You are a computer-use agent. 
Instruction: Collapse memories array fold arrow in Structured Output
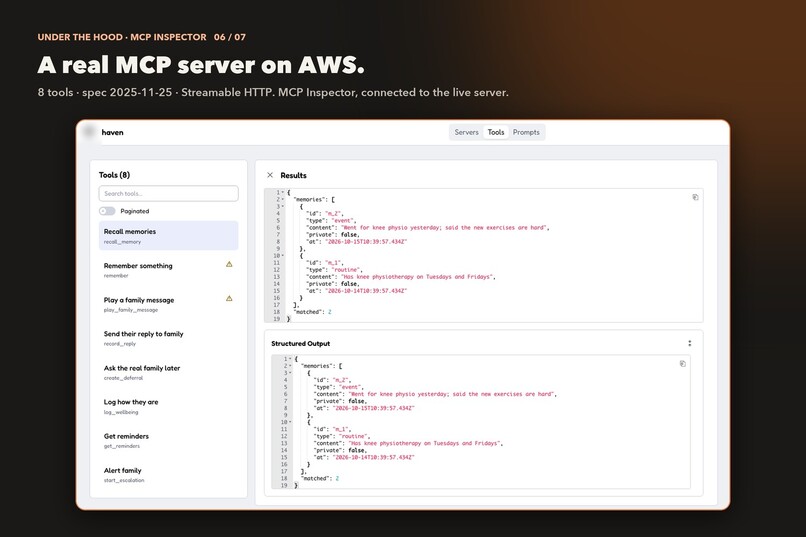(290, 366)
